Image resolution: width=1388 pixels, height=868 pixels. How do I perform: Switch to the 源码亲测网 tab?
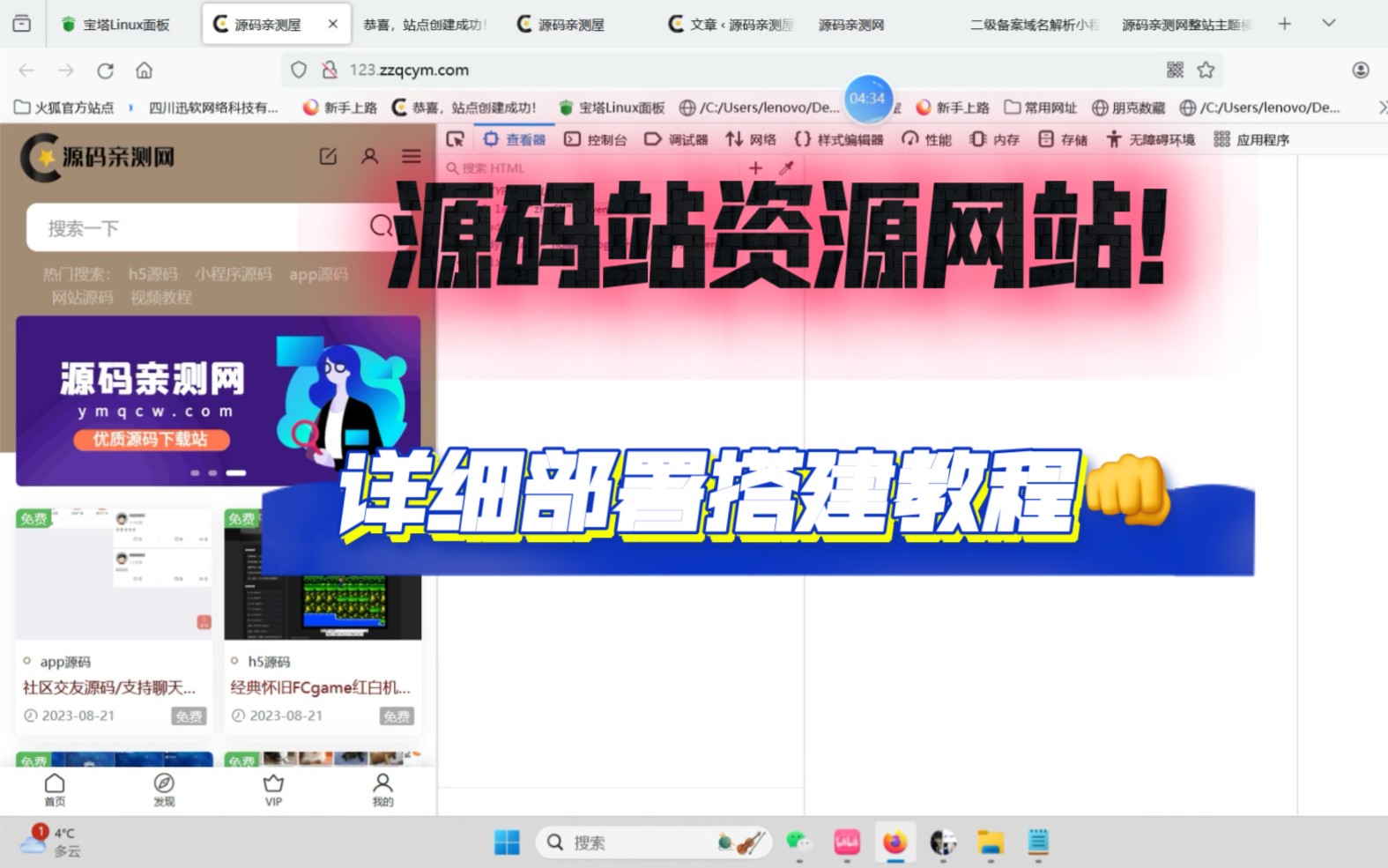(x=851, y=25)
